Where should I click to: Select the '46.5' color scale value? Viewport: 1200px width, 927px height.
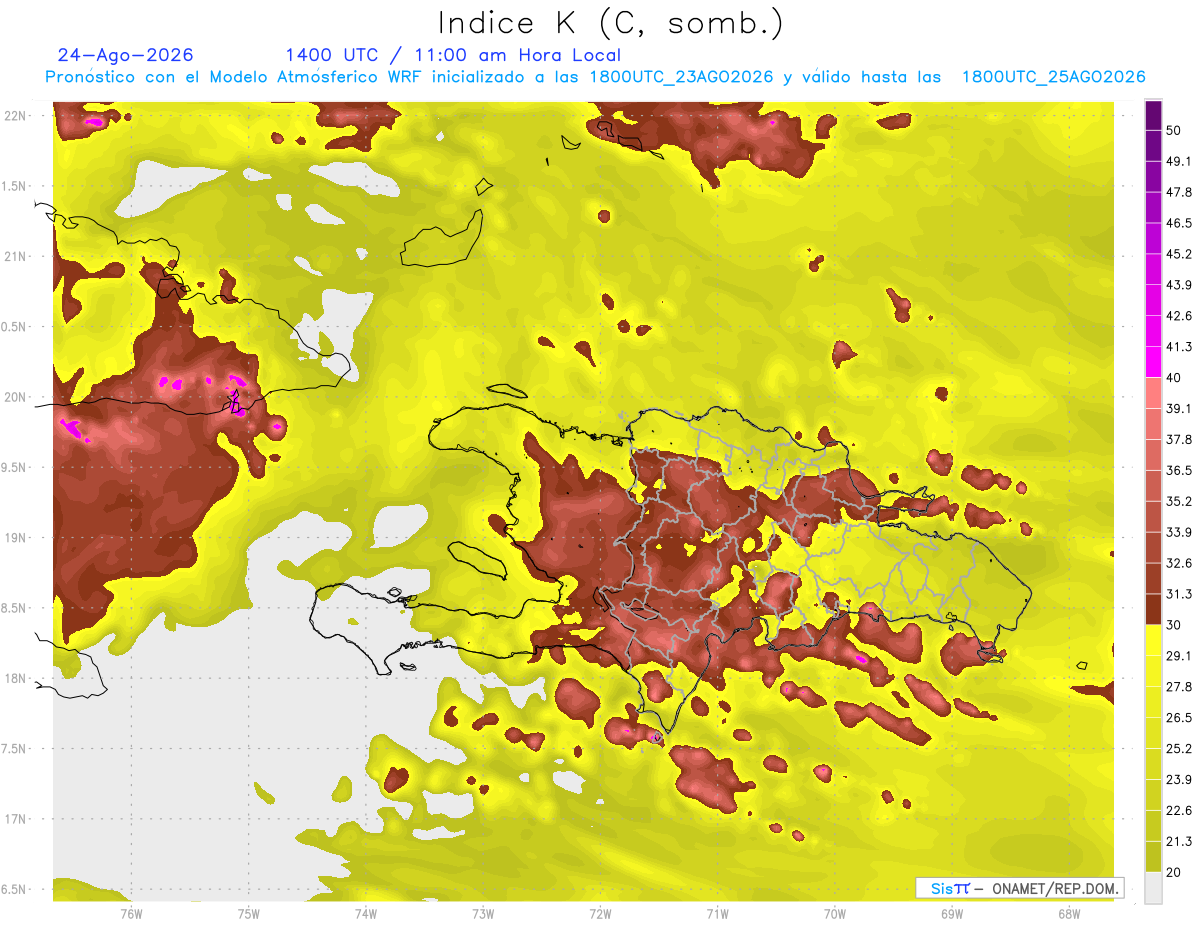click(x=1178, y=222)
